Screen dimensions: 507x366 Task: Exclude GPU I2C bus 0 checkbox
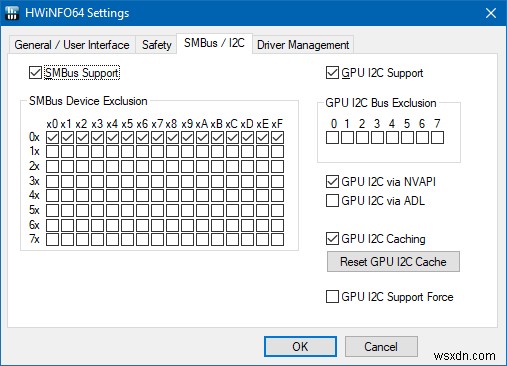click(x=332, y=137)
